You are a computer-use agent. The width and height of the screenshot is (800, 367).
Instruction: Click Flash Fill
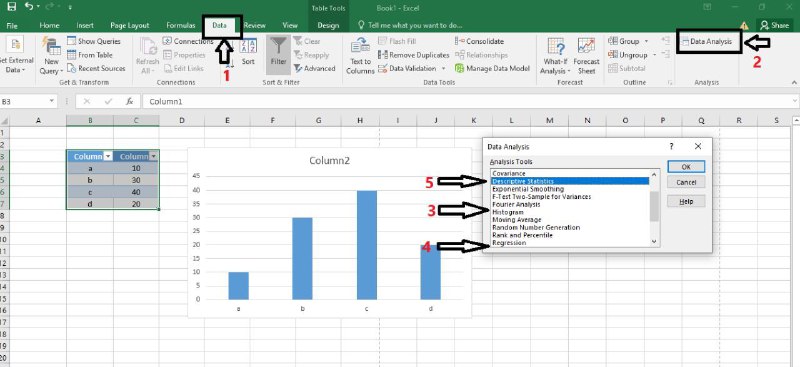click(x=397, y=41)
